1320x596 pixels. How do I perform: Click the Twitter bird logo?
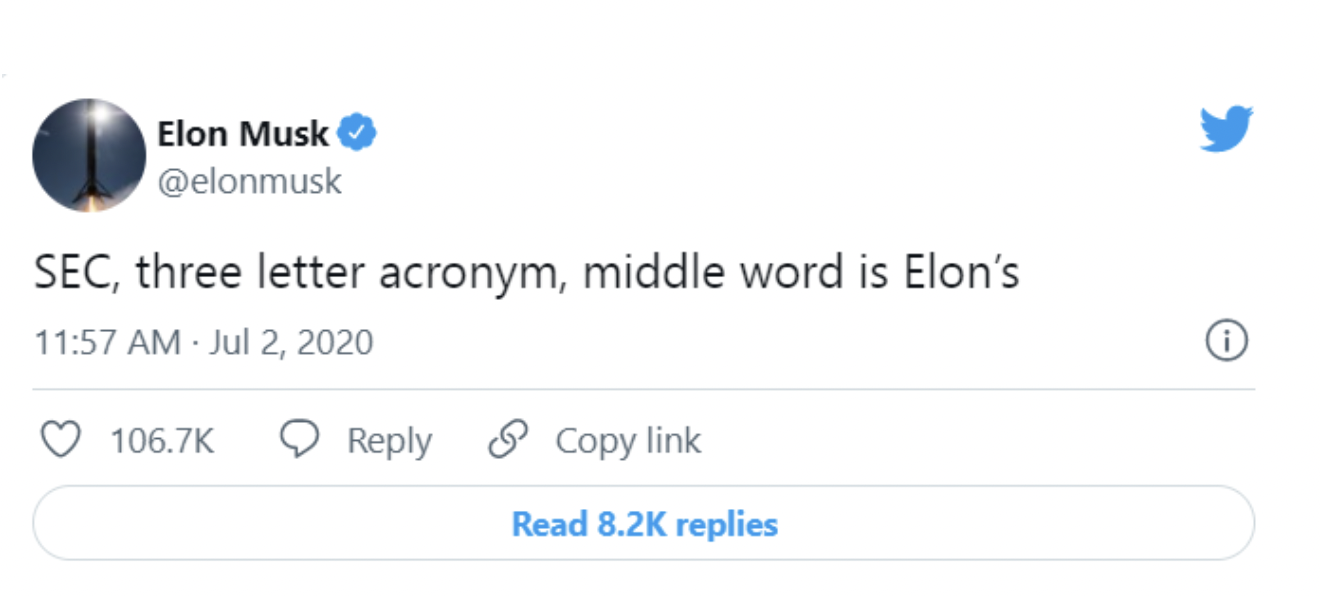[1226, 129]
